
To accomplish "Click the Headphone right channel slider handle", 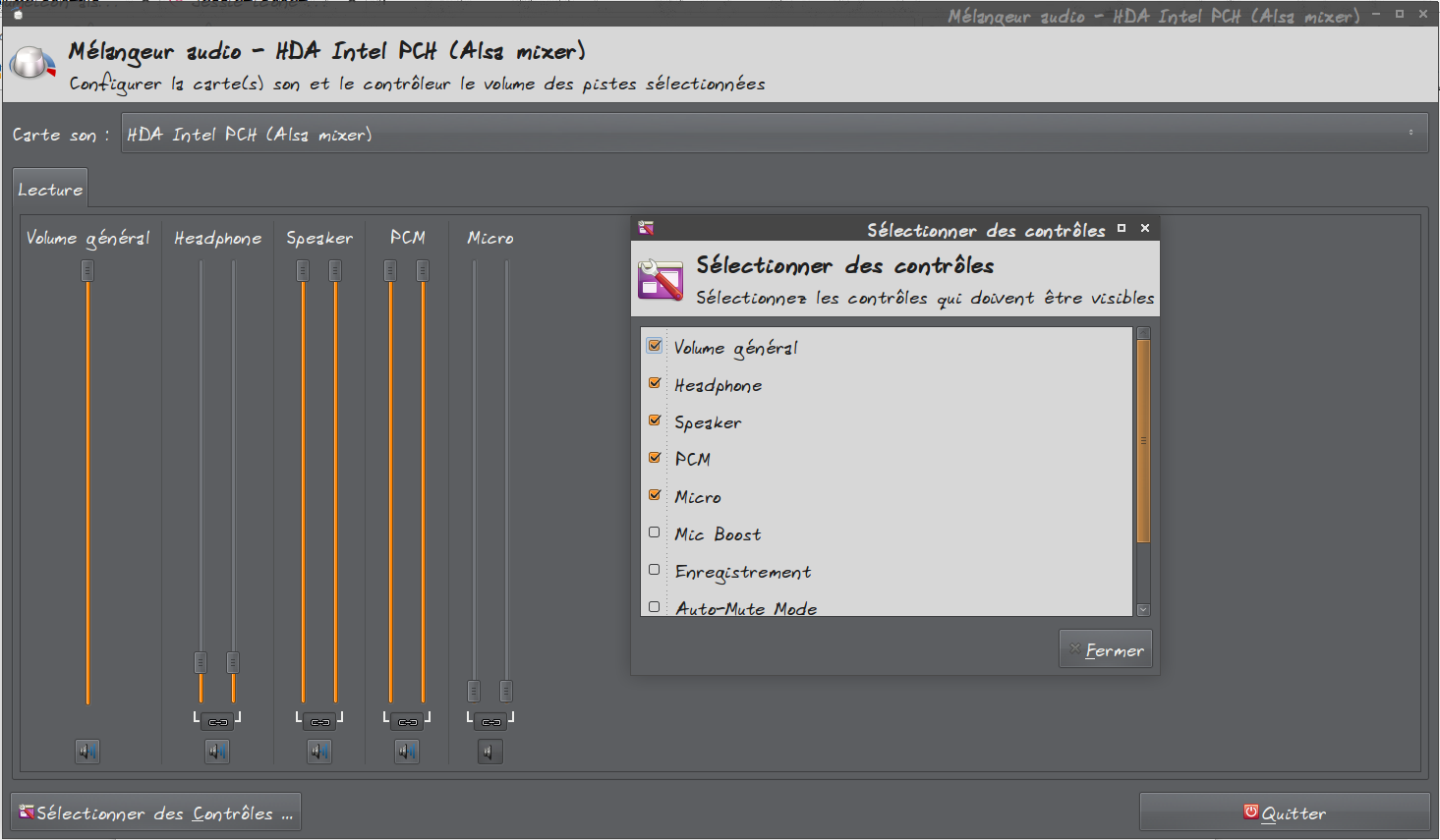I will click(x=233, y=662).
